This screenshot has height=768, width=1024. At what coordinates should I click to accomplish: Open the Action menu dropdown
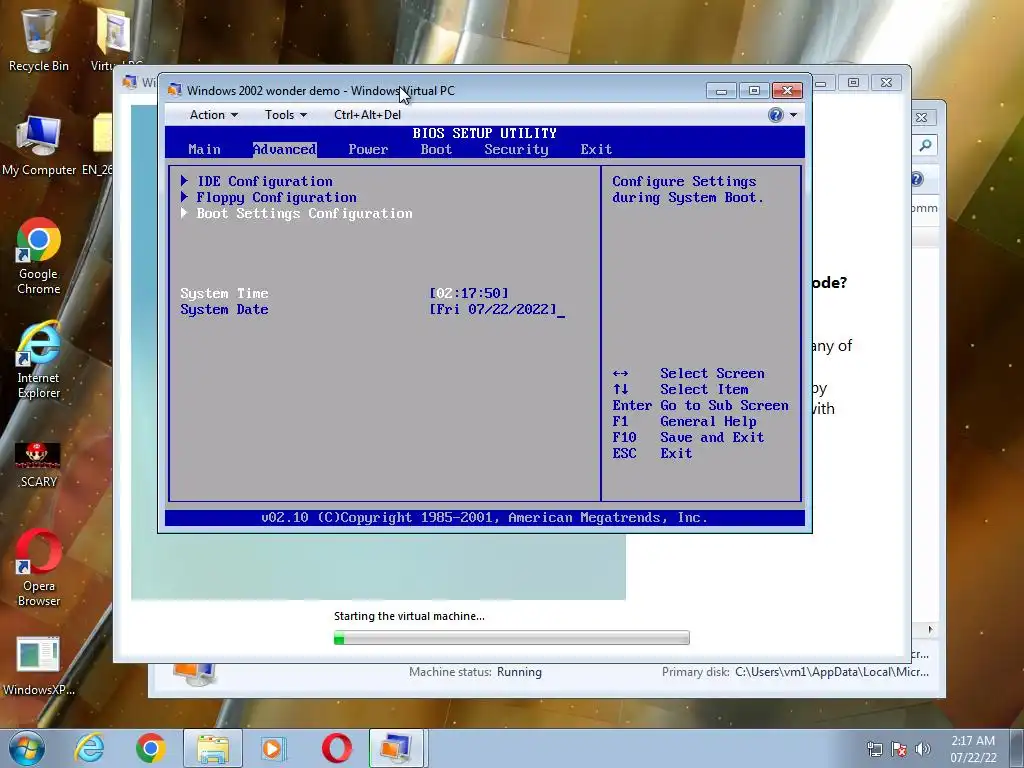click(x=214, y=115)
